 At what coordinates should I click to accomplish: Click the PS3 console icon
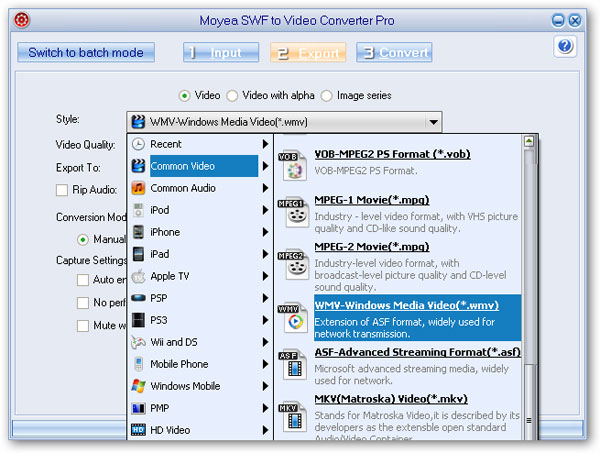[138, 320]
